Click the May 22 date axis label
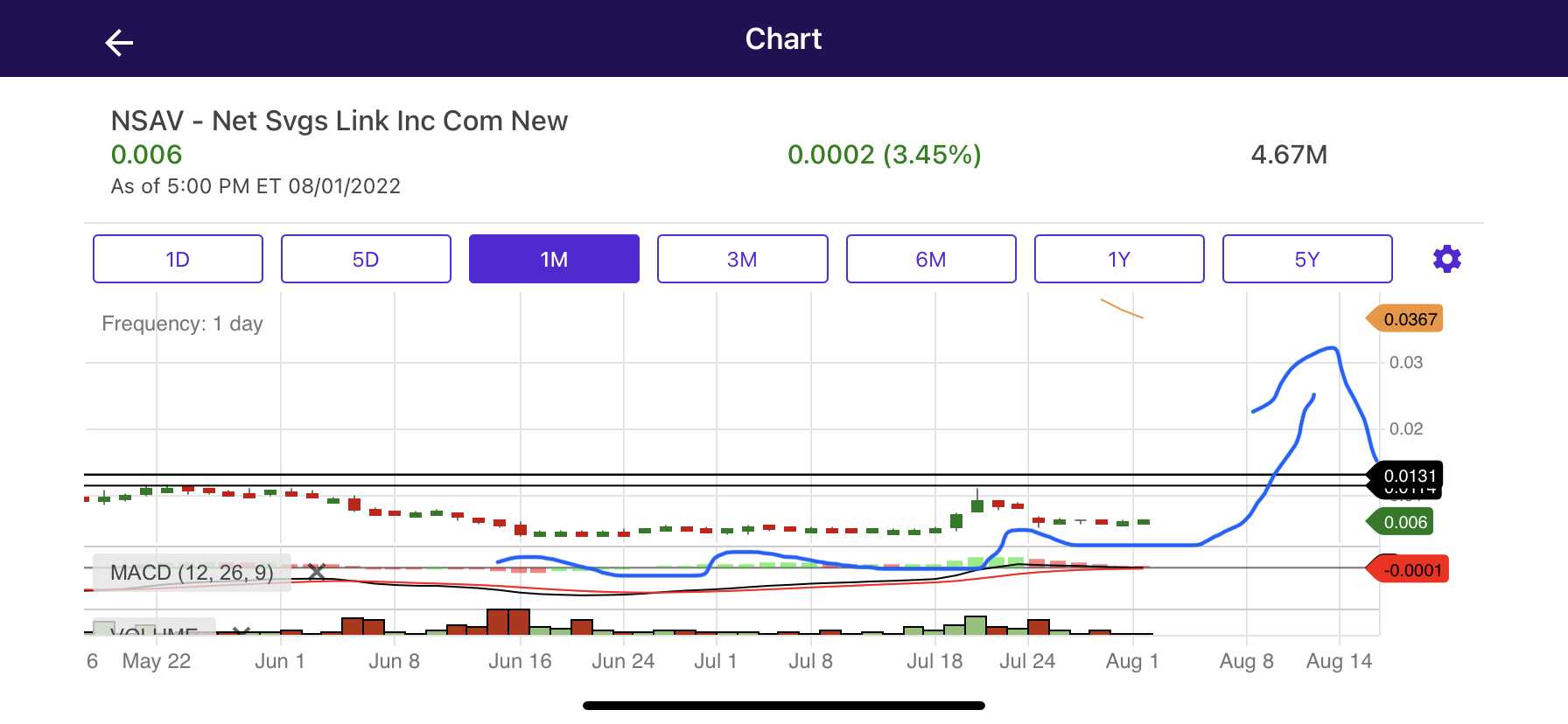 (157, 661)
